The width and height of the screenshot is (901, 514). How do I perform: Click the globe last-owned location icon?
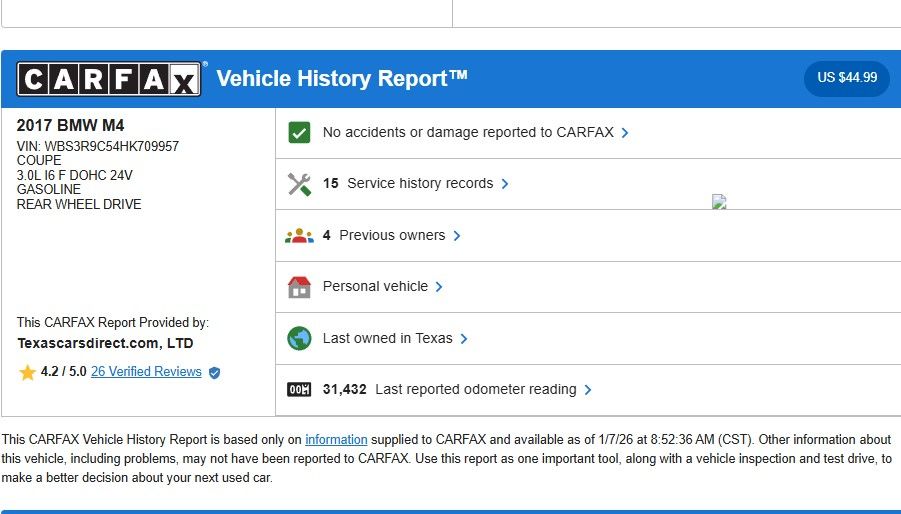pyautogui.click(x=299, y=338)
